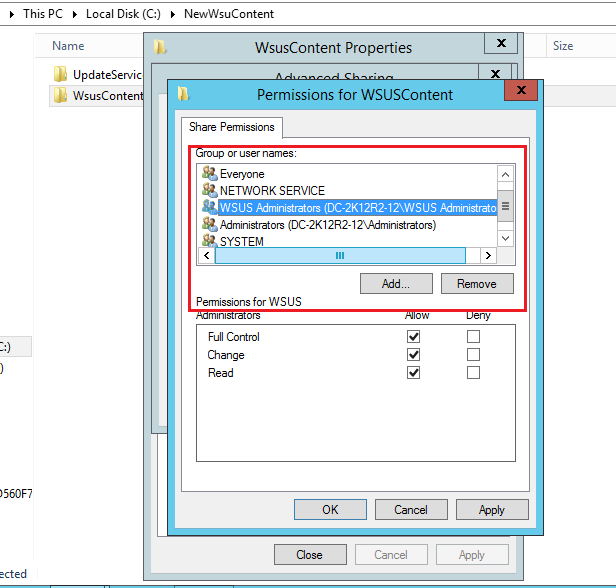616x588 pixels.
Task: Select NETWORK SERVICE in the group list
Action: [x=272, y=191]
